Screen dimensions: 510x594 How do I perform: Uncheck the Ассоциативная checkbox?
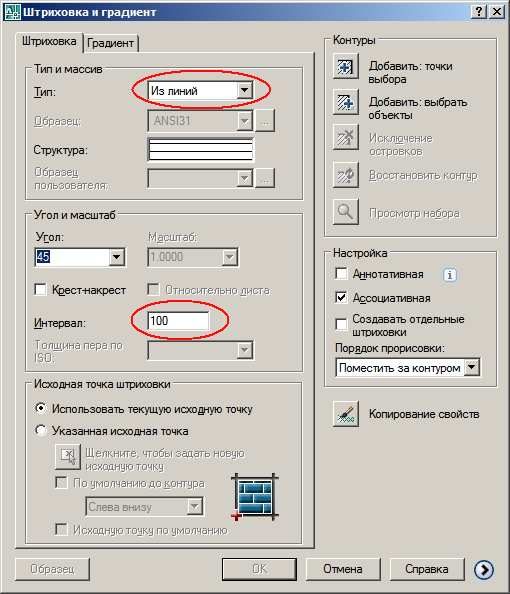341,297
